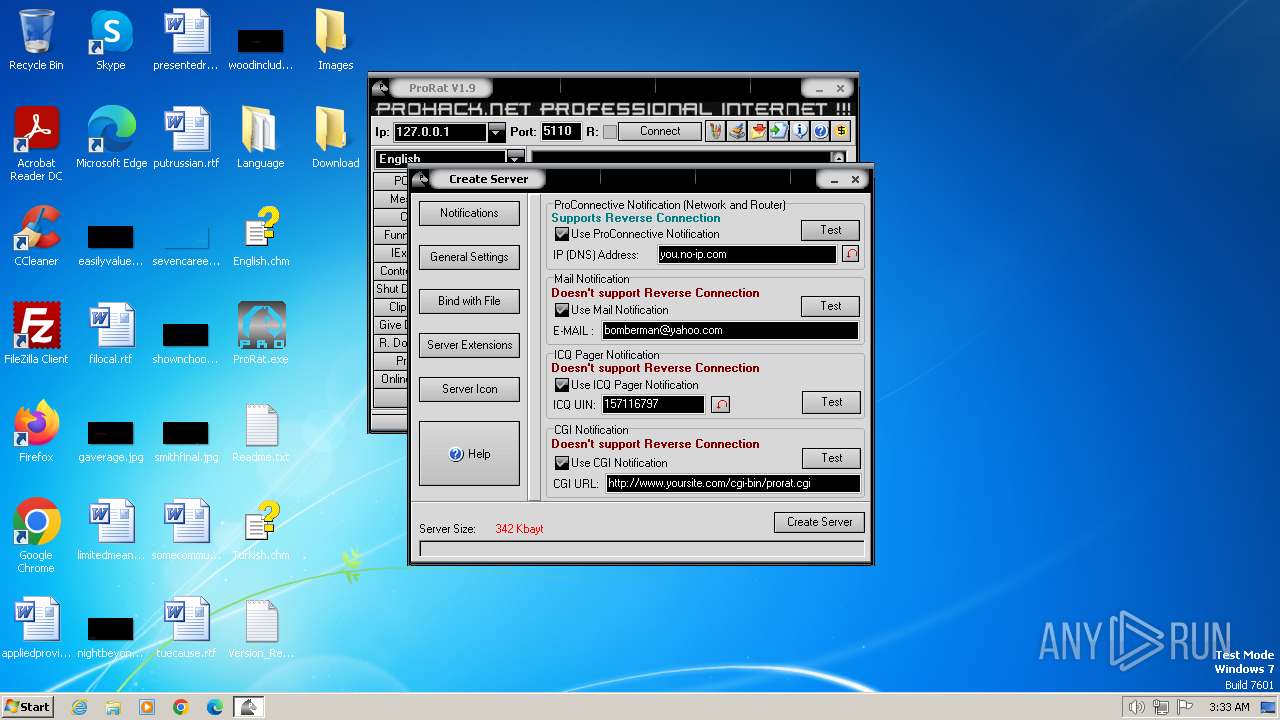Click the printer-like toolbar icon in ProRat
This screenshot has width=1280, height=720.
(x=736, y=131)
